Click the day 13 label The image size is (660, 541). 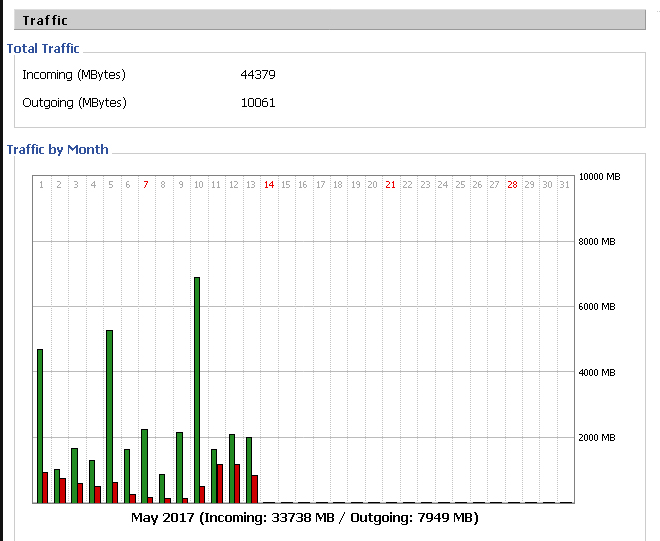[x=251, y=185]
